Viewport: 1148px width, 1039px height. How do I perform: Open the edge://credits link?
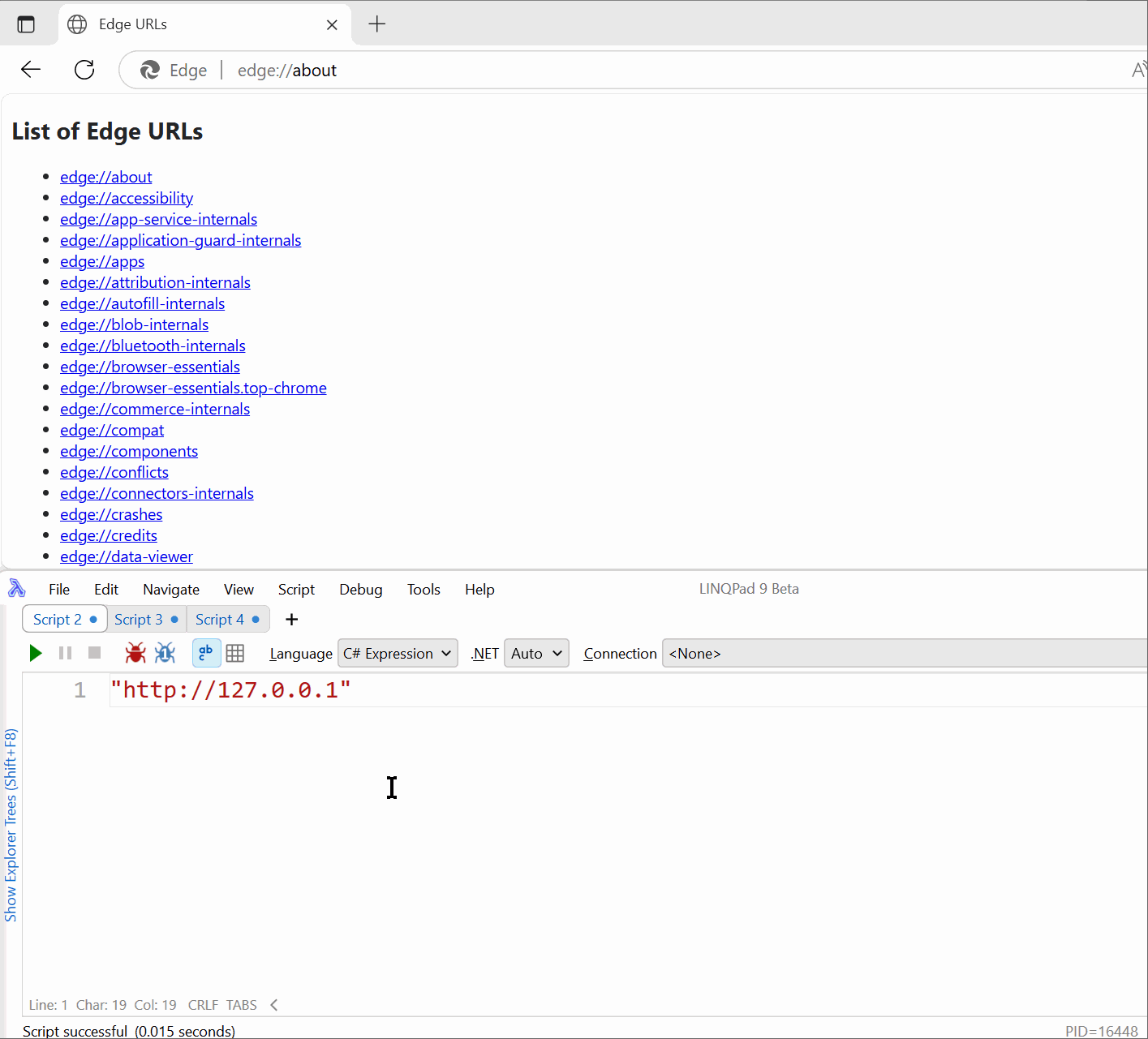[x=109, y=535]
